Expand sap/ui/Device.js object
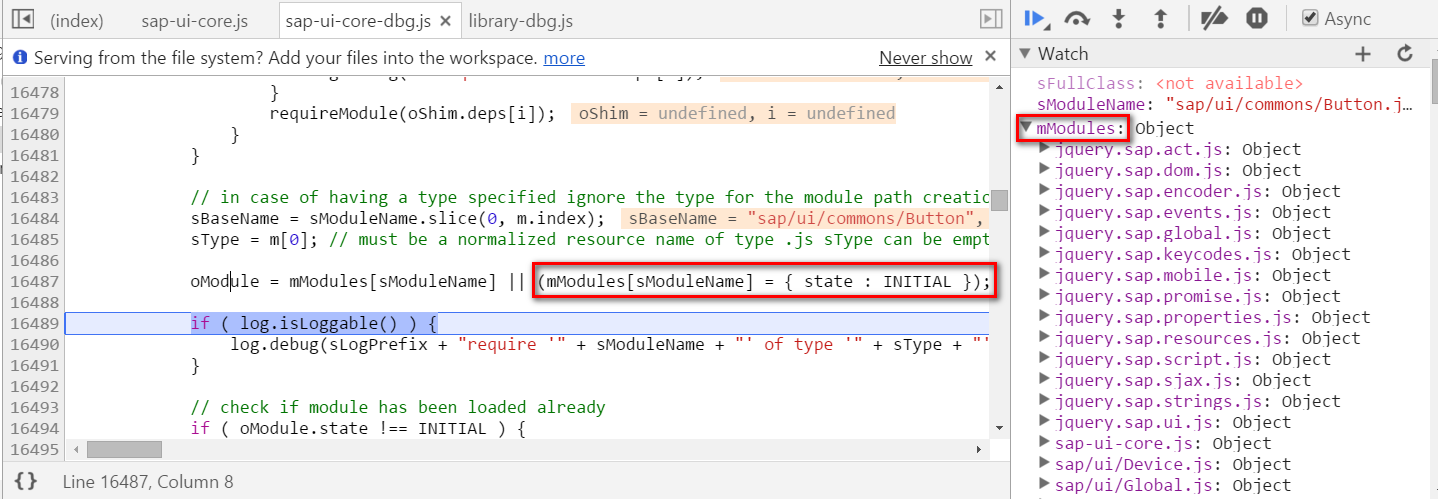Viewport: 1438px width, 499px height. (1045, 464)
